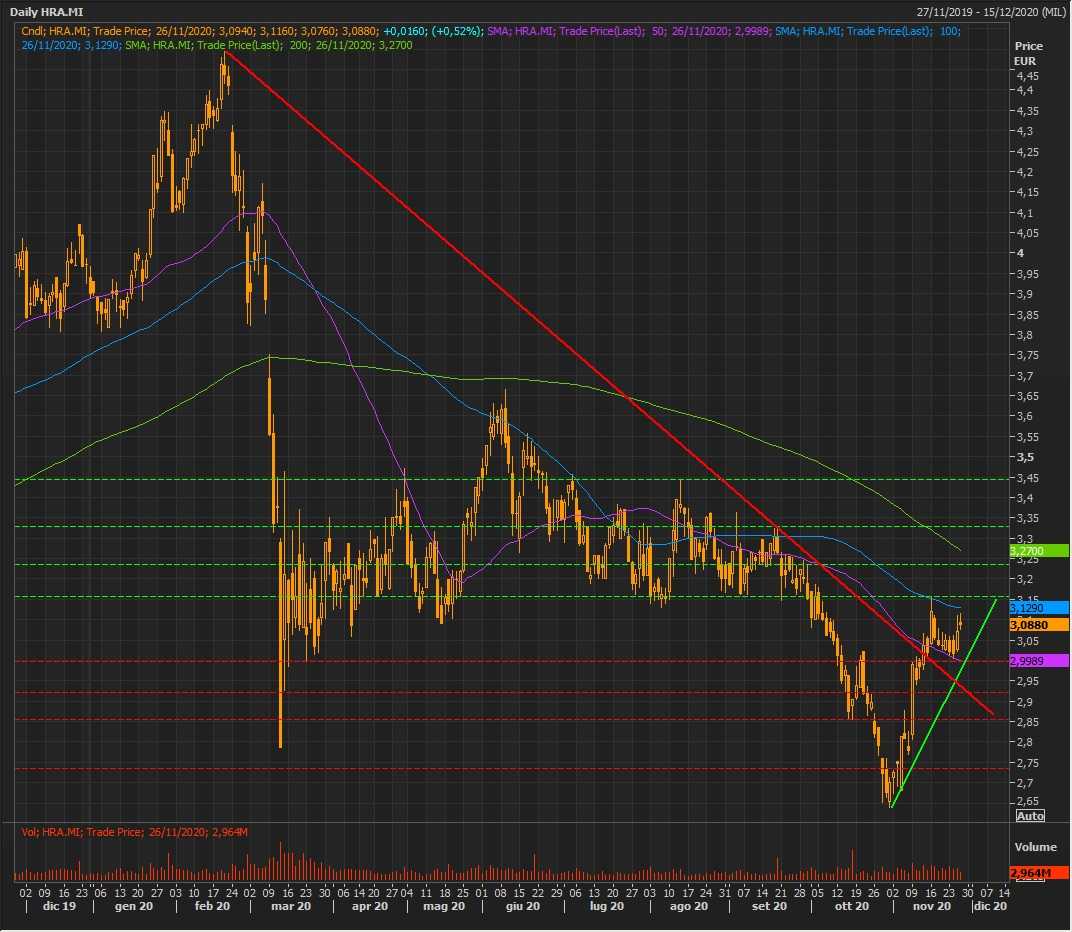Click the Price EUR axis label

coord(1028,54)
